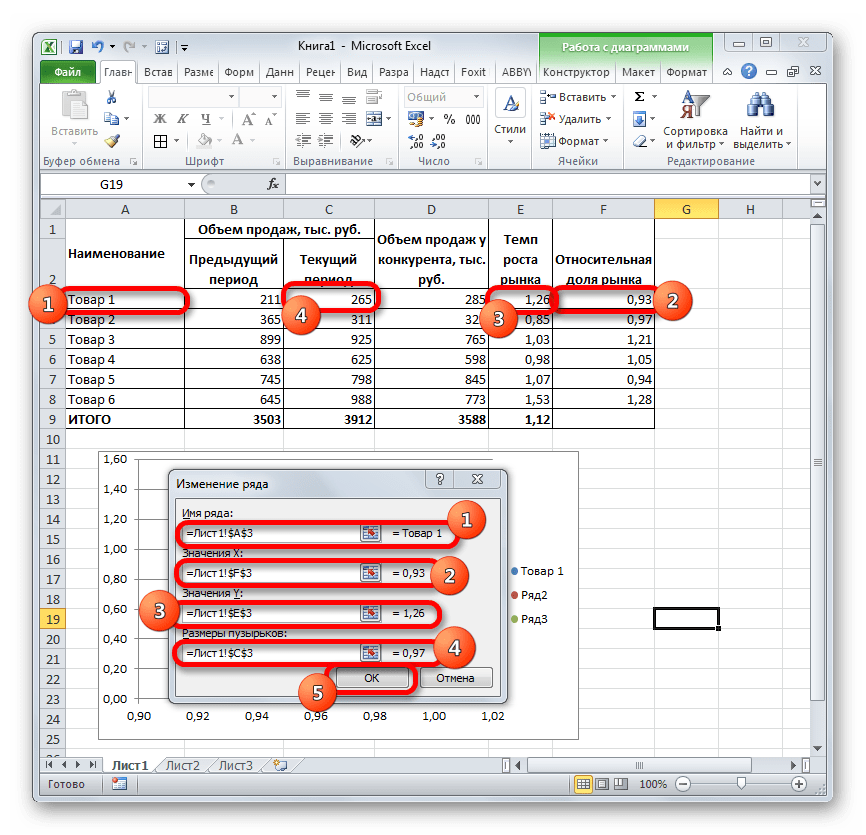Apply percent style format

(x=450, y=119)
